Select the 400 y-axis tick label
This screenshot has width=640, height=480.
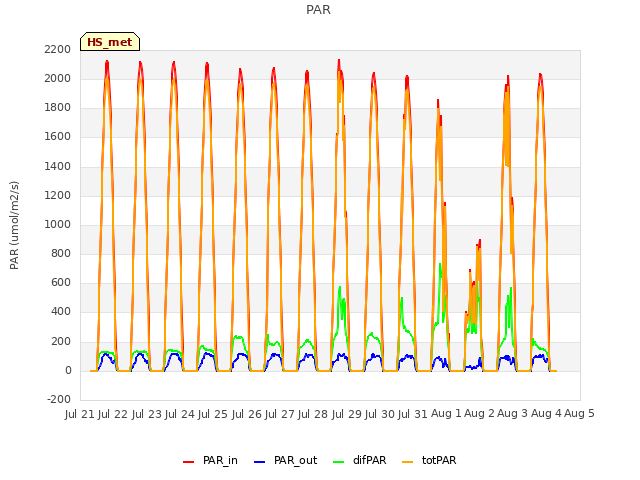point(61,312)
